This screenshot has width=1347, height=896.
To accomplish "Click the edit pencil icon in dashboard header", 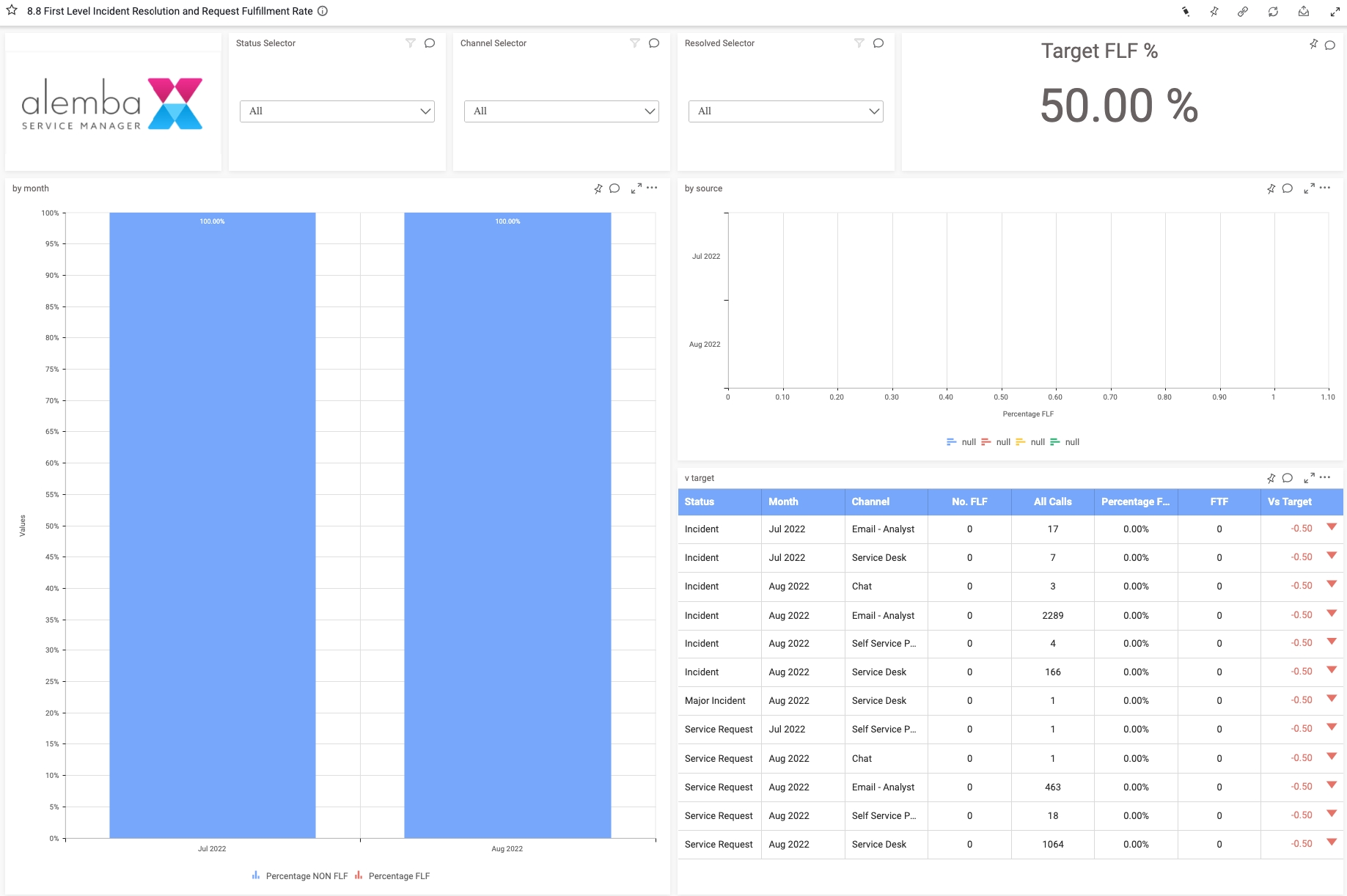I will (x=1186, y=12).
